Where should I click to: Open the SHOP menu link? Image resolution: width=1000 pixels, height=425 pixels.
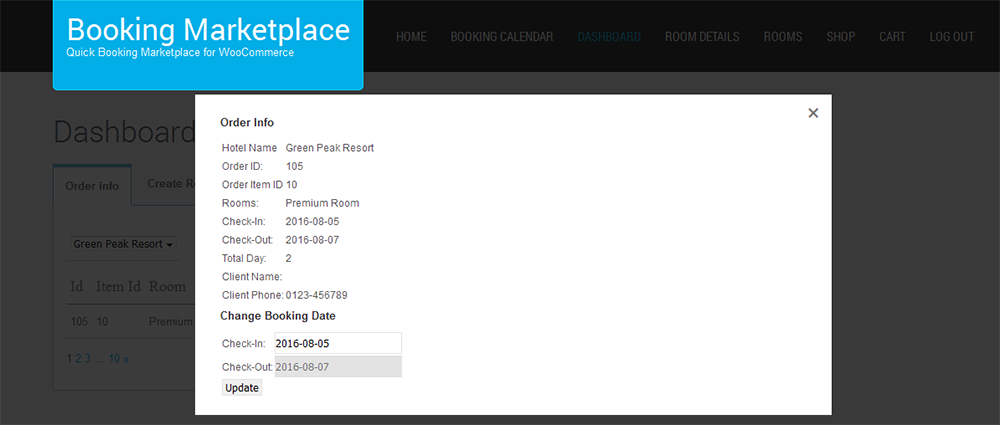coord(841,37)
